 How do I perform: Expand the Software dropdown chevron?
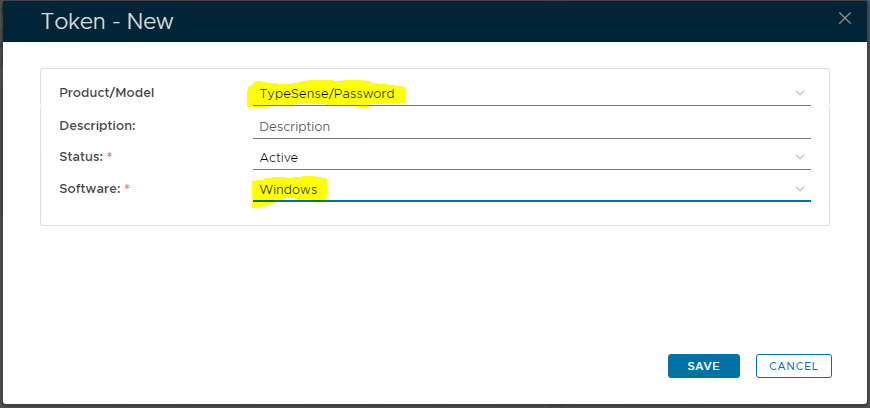coord(800,189)
